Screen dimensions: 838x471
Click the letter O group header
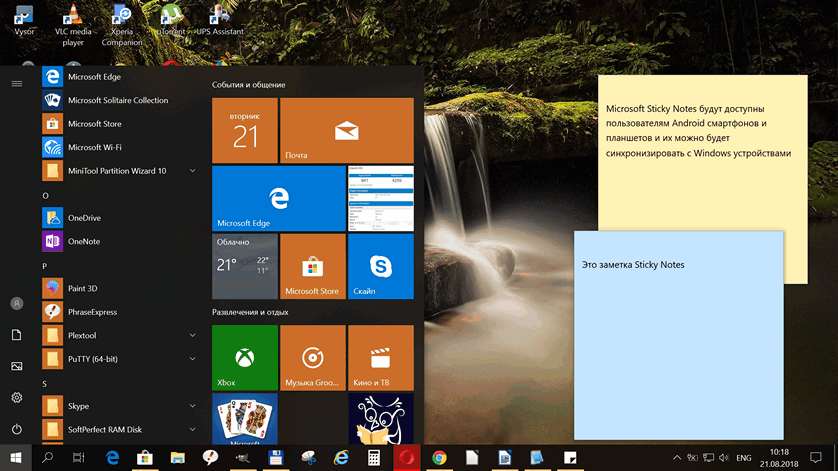pyautogui.click(x=45, y=196)
